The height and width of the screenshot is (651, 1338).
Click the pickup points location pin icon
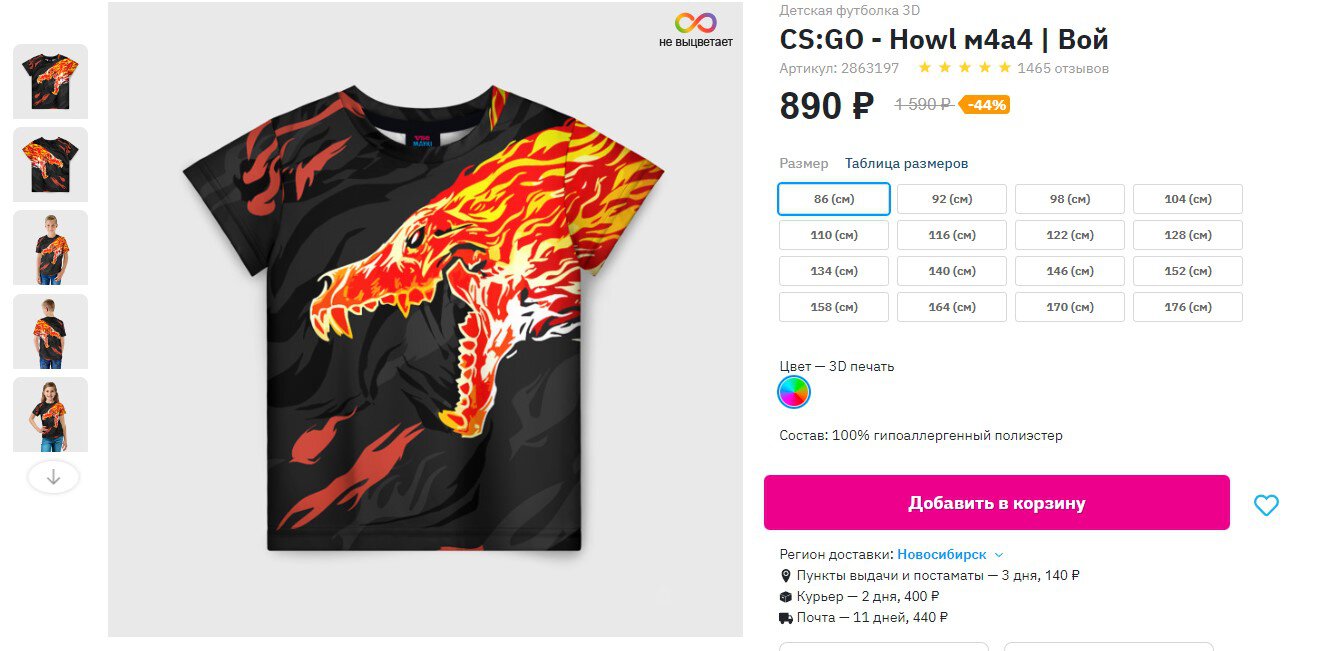[785, 576]
